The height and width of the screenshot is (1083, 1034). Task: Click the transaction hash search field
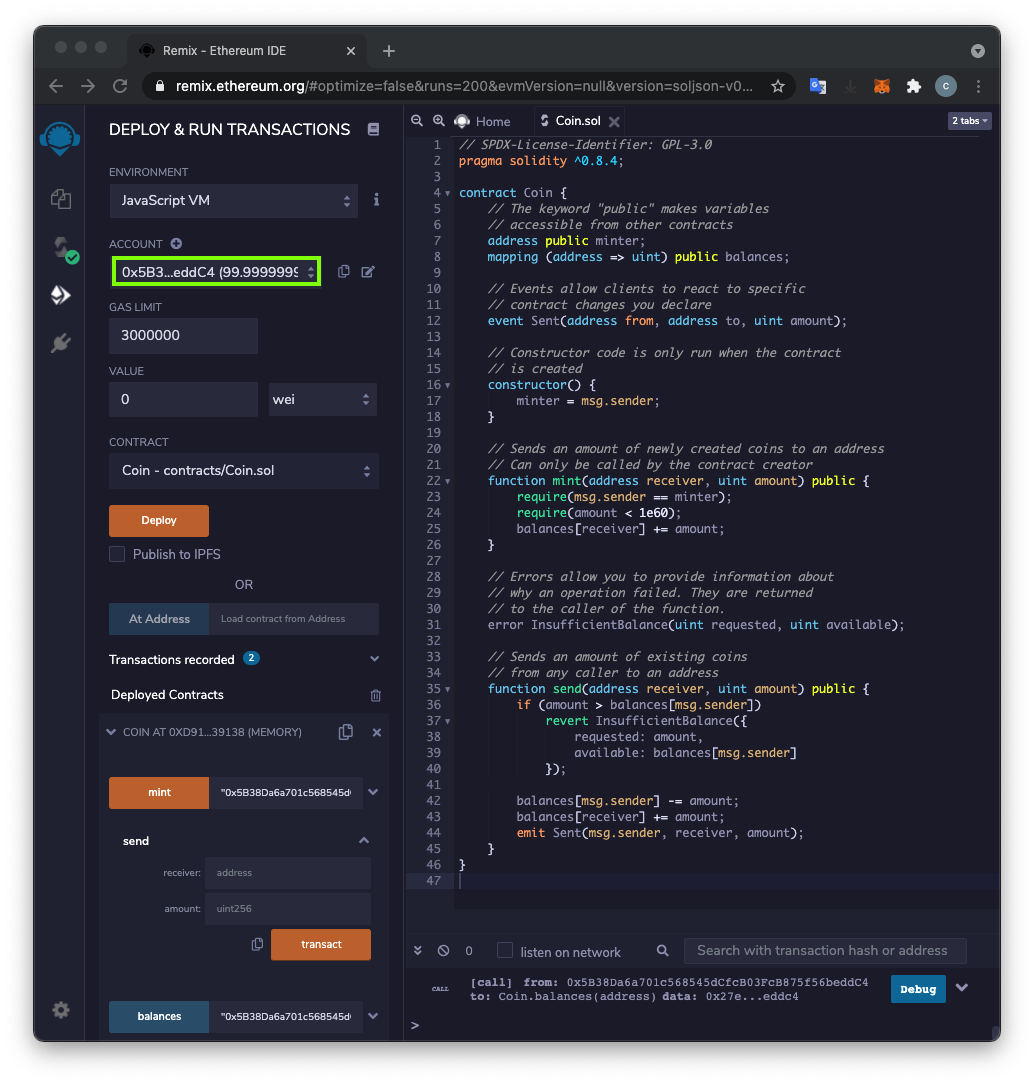824,951
